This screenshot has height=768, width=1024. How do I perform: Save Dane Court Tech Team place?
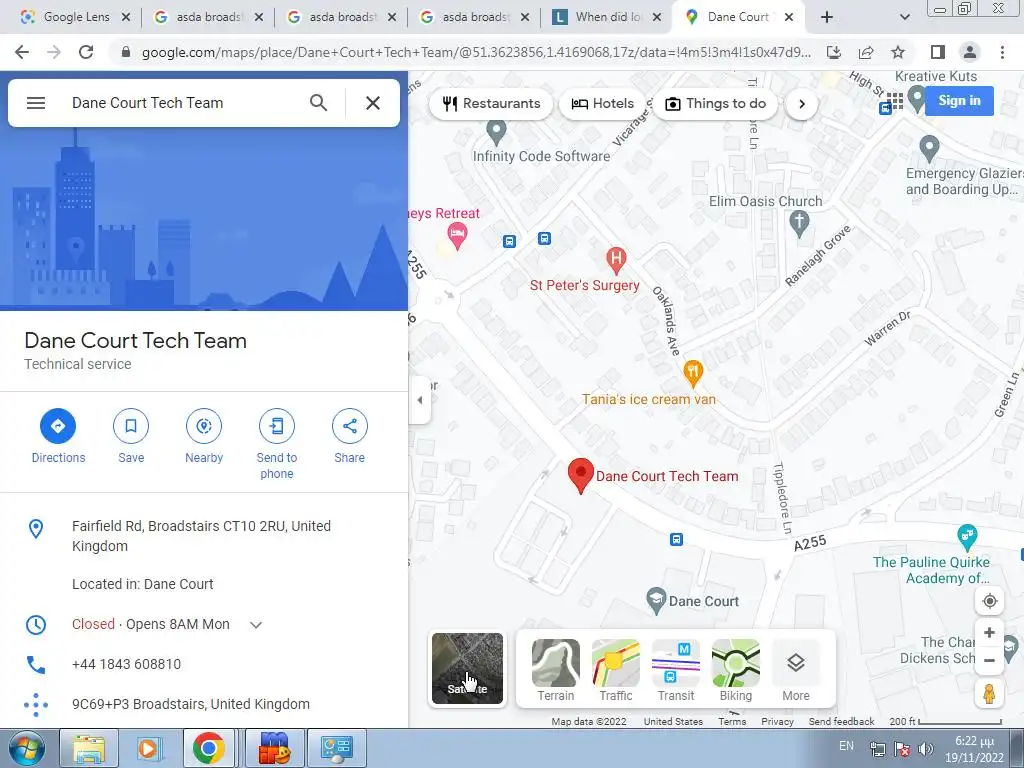(x=131, y=436)
